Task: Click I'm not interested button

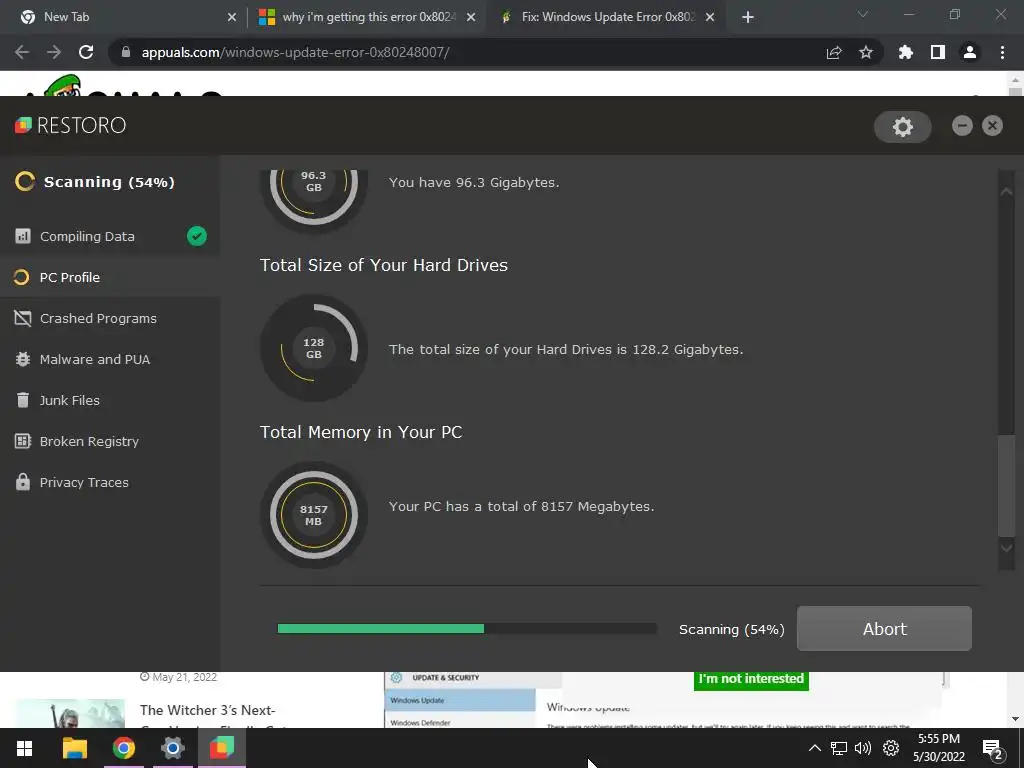Action: coord(751,679)
